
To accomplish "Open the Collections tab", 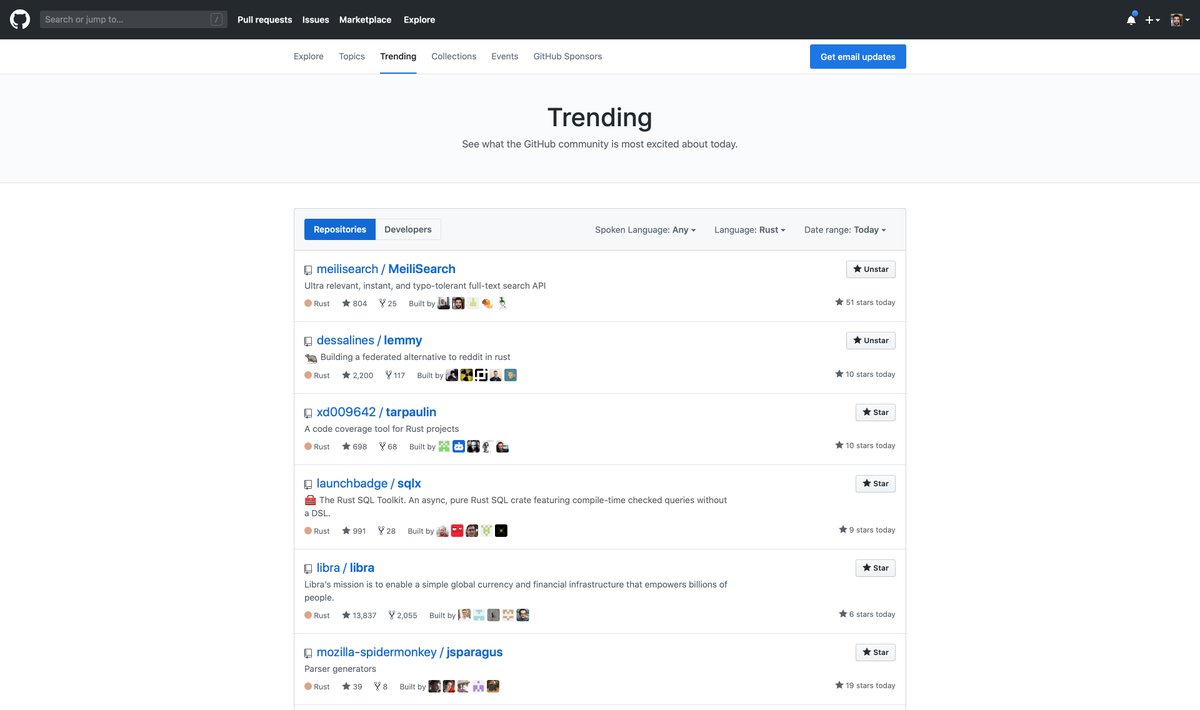I will click(x=454, y=56).
